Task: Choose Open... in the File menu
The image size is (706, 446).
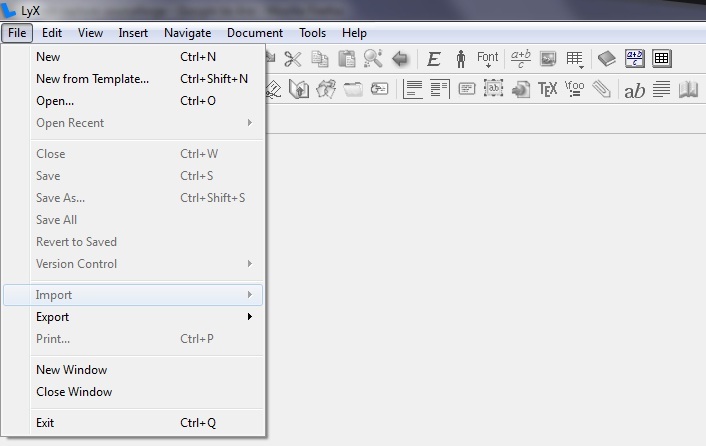Action: coord(133,101)
